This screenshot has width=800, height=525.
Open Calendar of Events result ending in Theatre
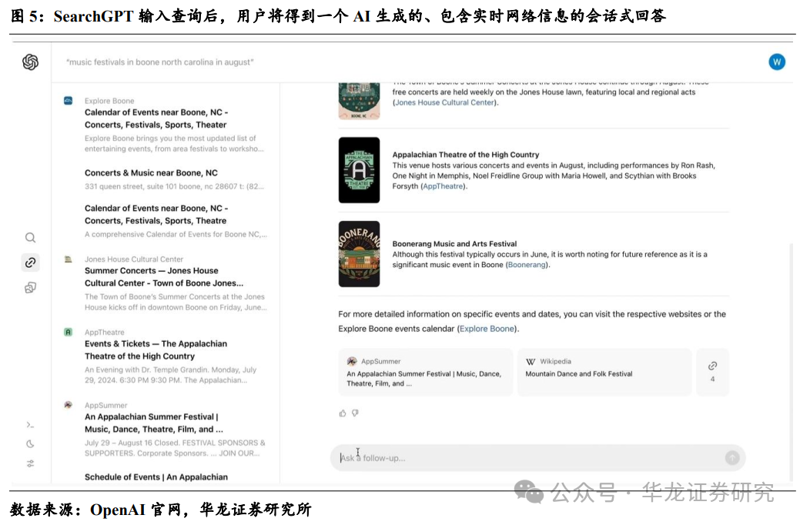(x=156, y=214)
